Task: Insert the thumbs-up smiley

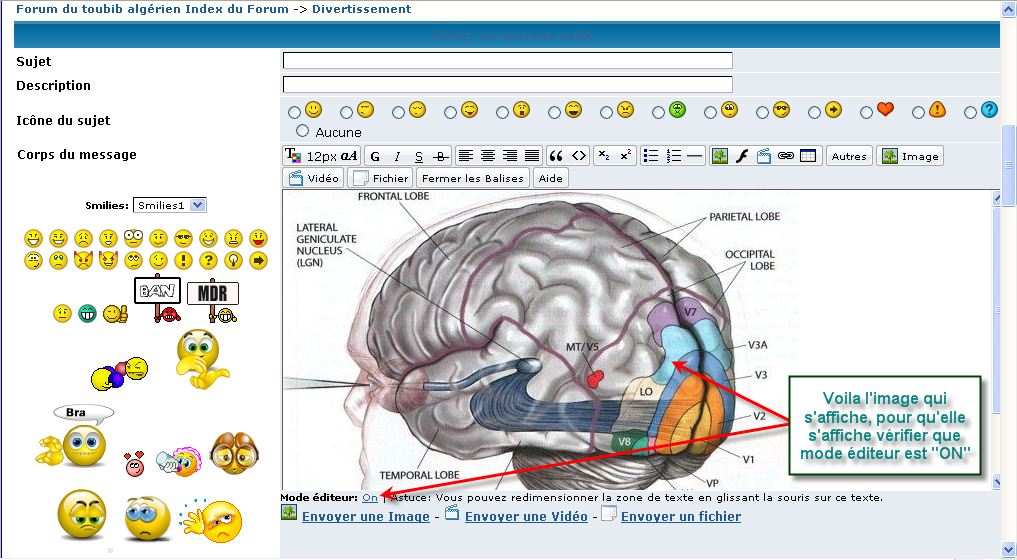Action: (x=116, y=314)
